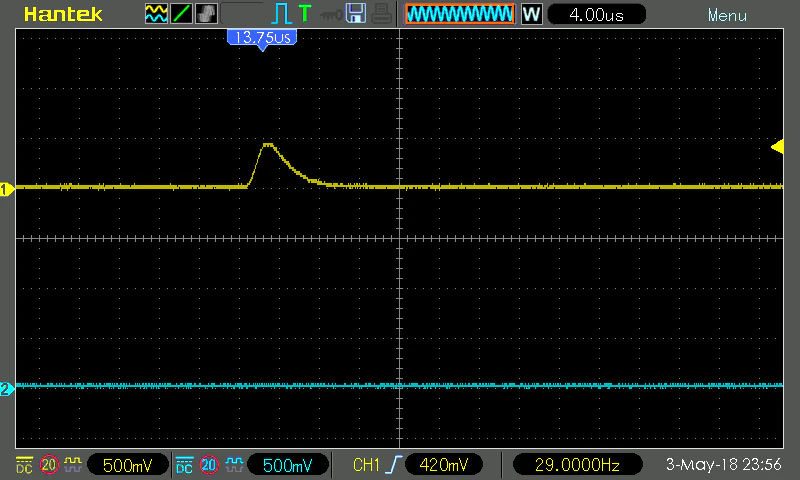Click the floppy disk save icon

[x=356, y=13]
